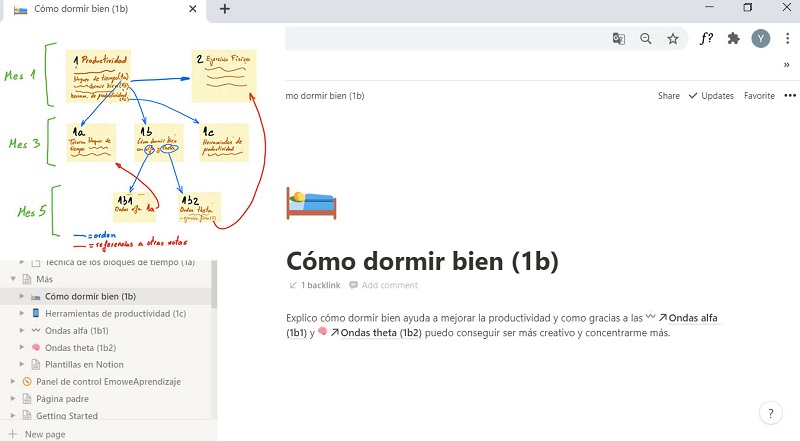This screenshot has width=800, height=441.
Task: Open Updates in the Notion top bar
Action: coord(711,95)
